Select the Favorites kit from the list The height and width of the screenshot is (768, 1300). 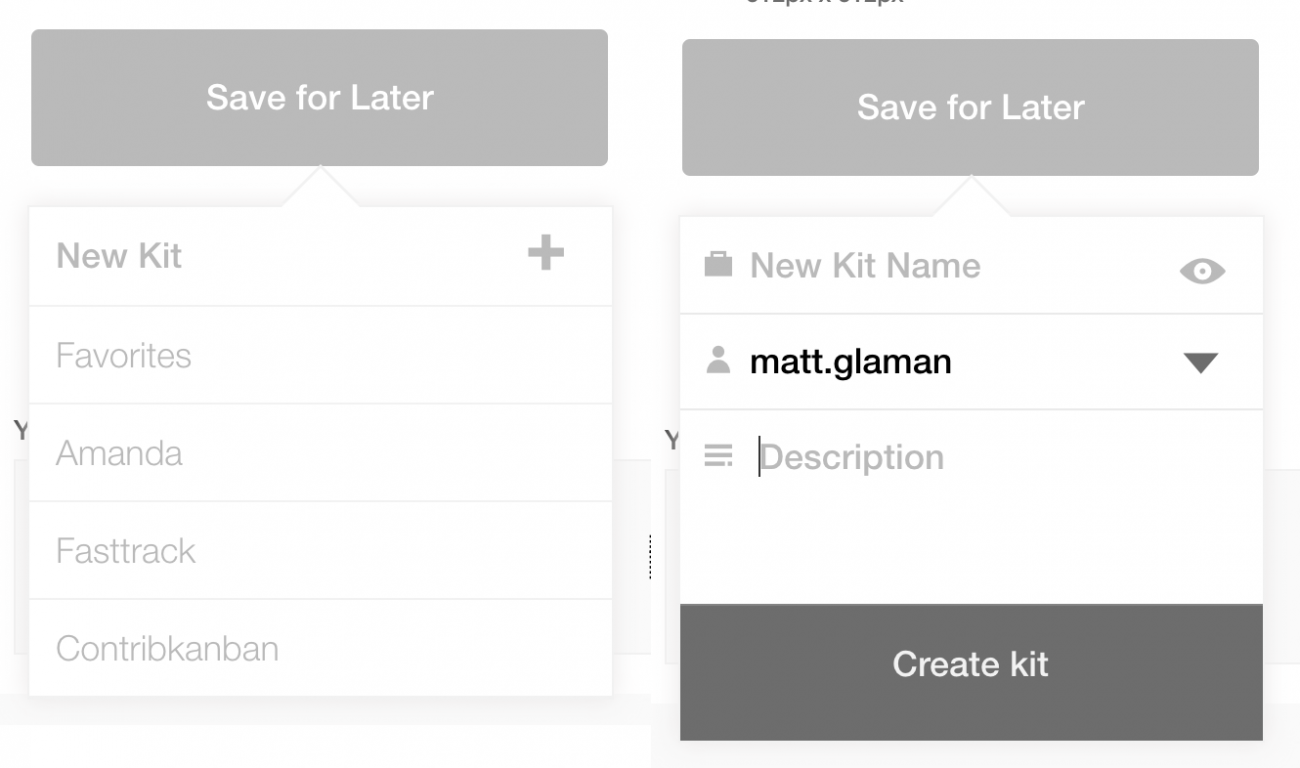(x=320, y=355)
